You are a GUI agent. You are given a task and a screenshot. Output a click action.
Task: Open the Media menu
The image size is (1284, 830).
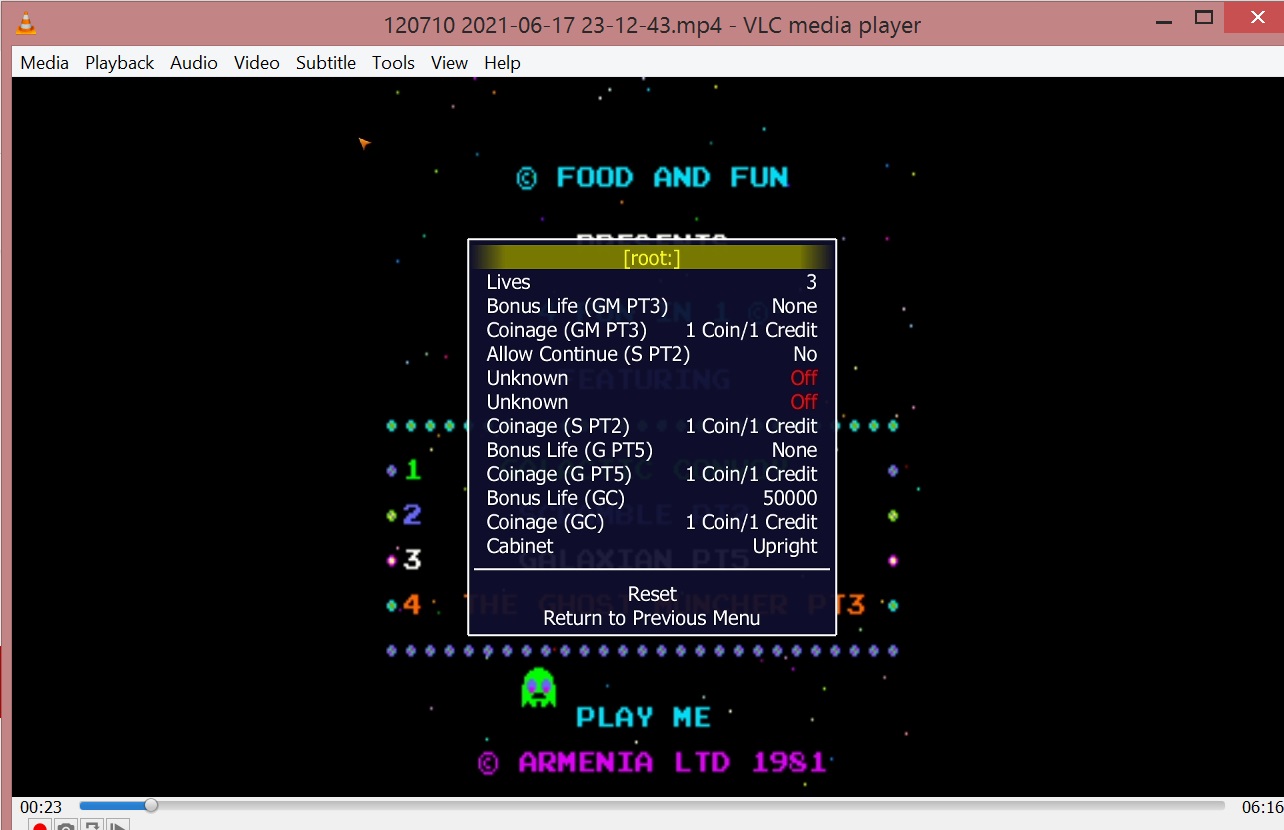coord(45,62)
